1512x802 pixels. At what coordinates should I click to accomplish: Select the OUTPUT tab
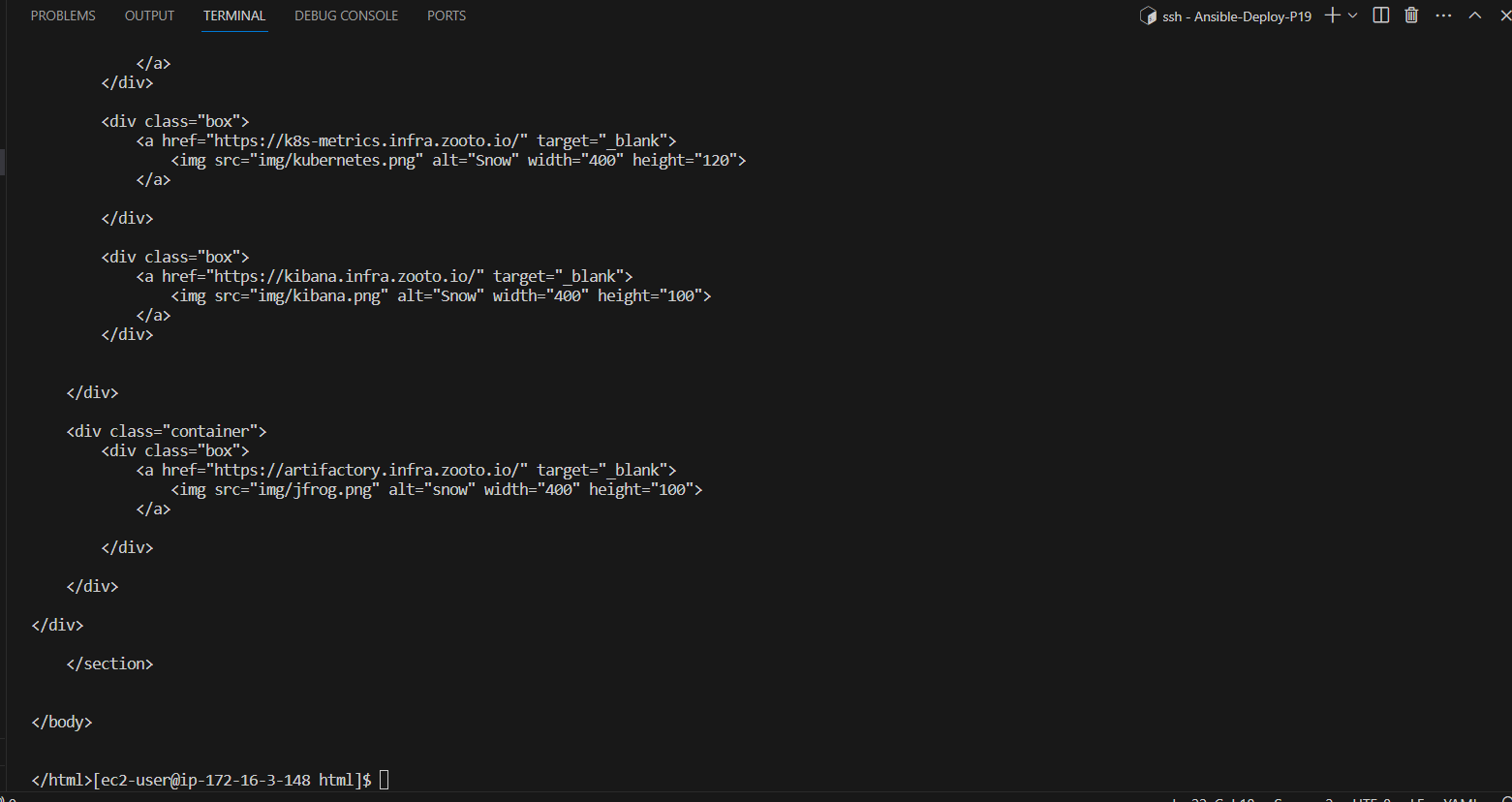[x=148, y=15]
